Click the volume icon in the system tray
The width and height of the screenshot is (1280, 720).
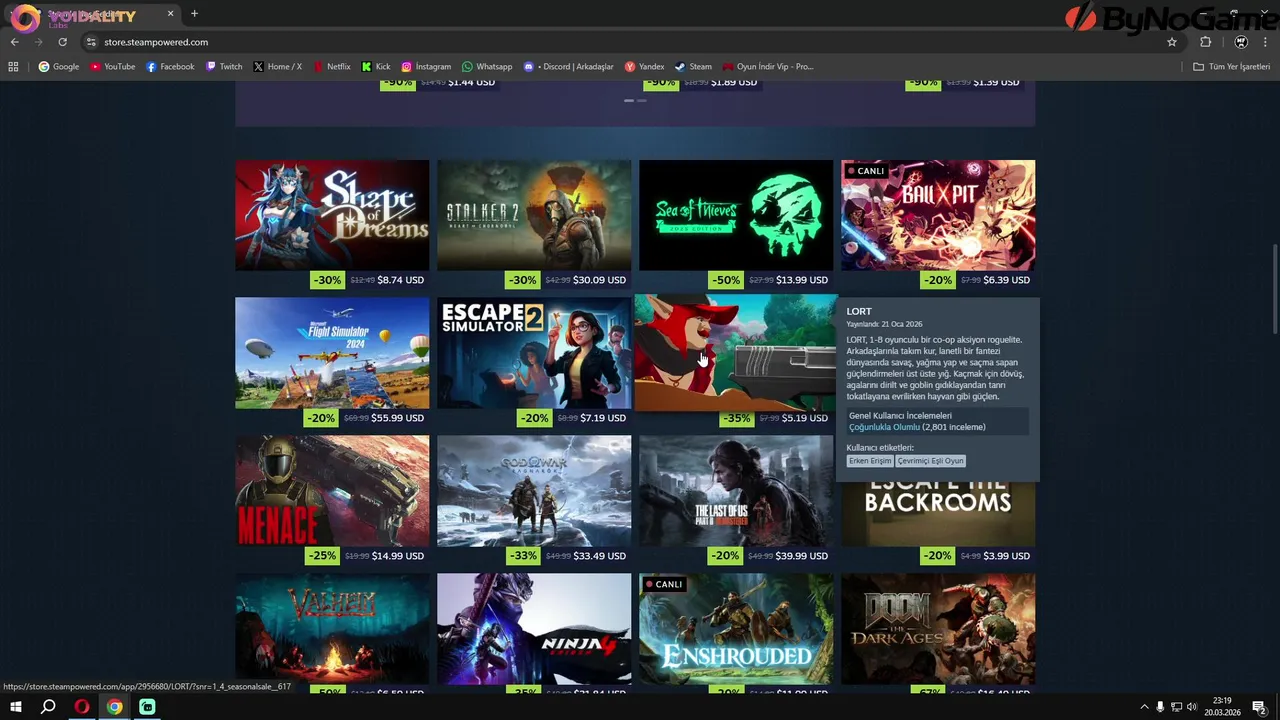click(1192, 707)
